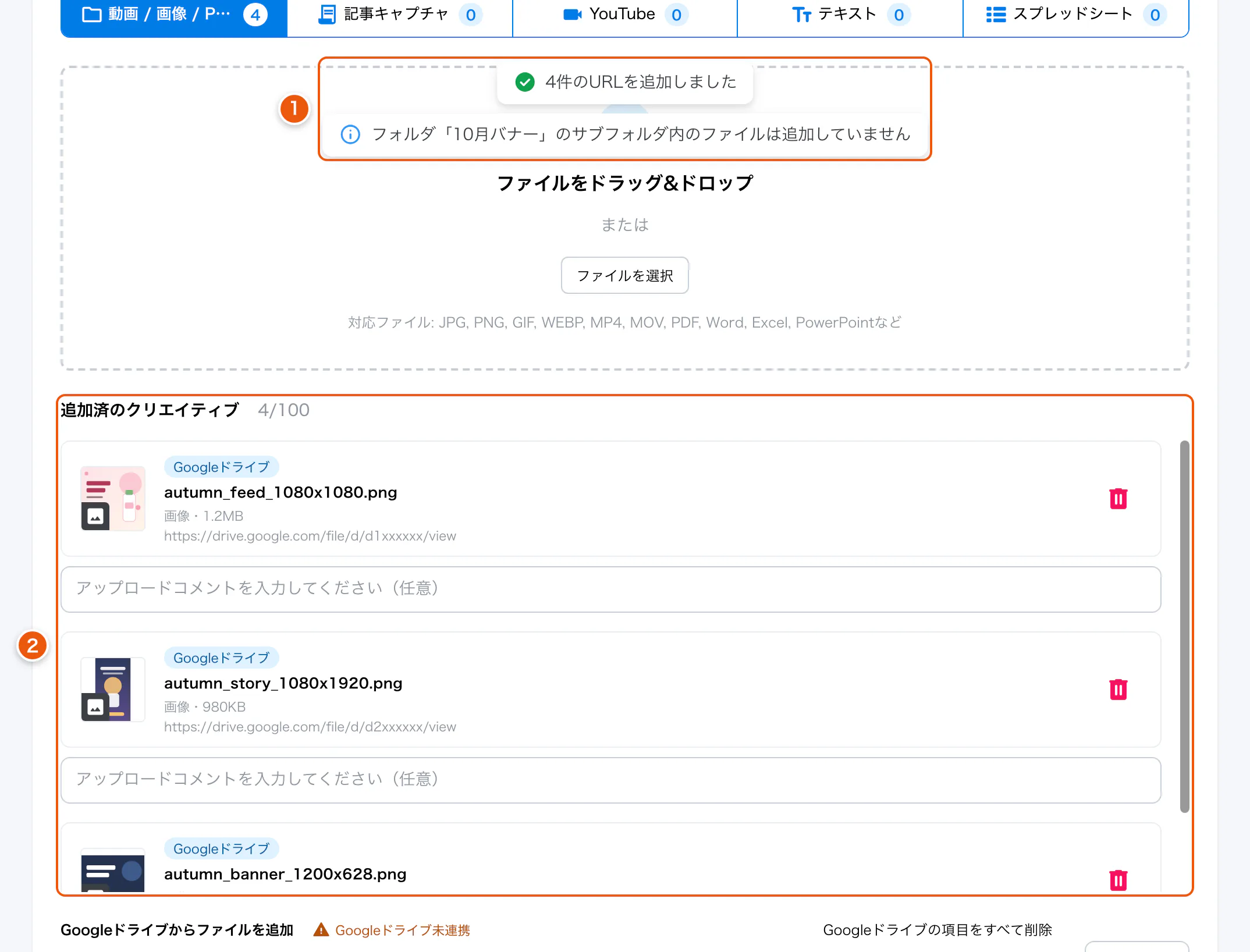Viewport: 1250px width, 952px height.
Task: Click Googleドライブの項目をすべて削除 link
Action: (x=937, y=930)
